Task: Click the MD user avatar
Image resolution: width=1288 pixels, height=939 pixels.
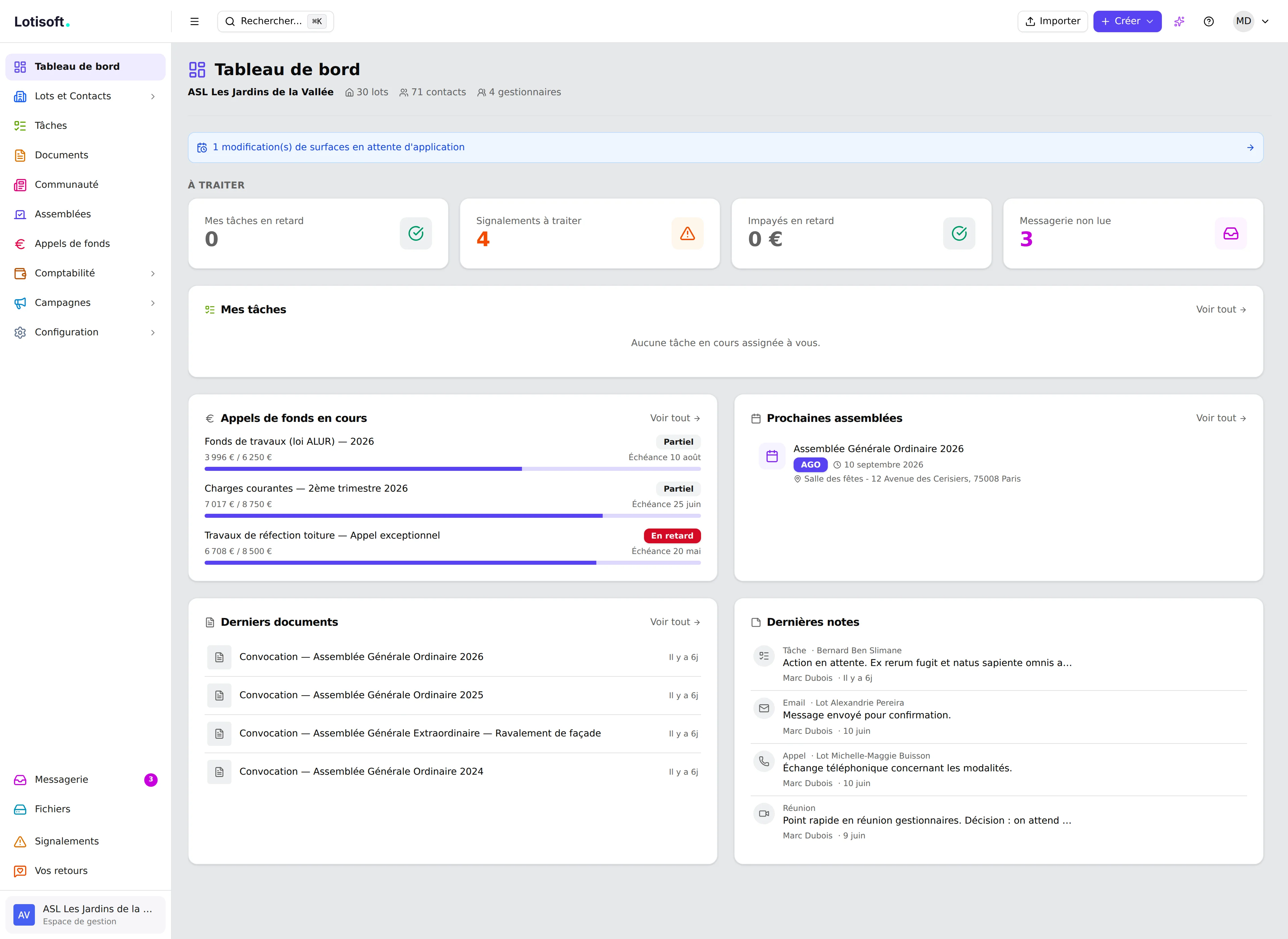Action: 1244,21
